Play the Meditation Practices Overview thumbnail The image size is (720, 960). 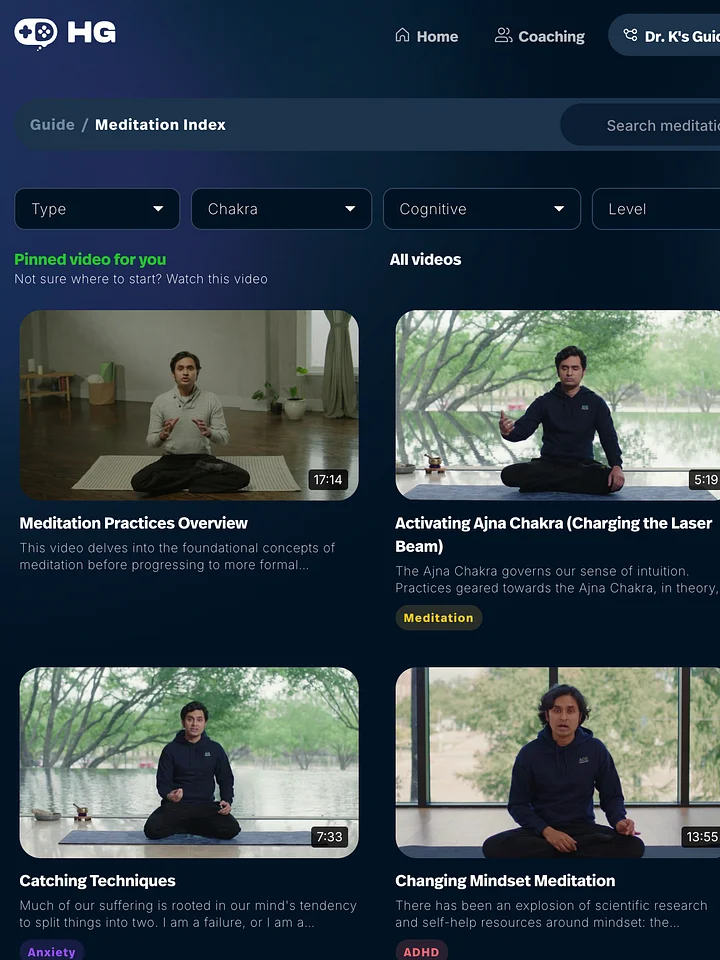click(x=189, y=405)
